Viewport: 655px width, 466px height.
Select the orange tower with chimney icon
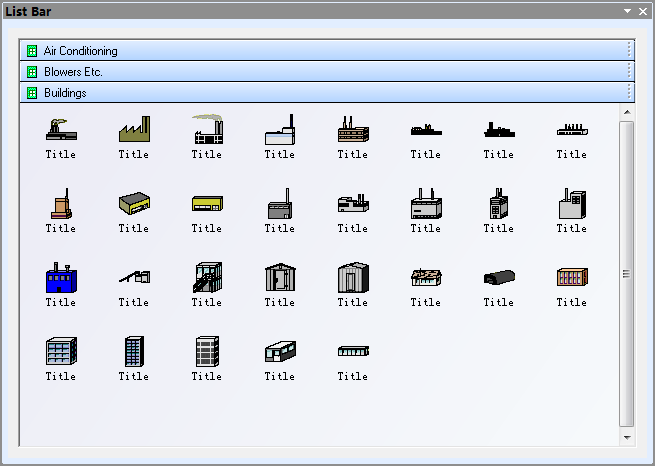[60, 203]
